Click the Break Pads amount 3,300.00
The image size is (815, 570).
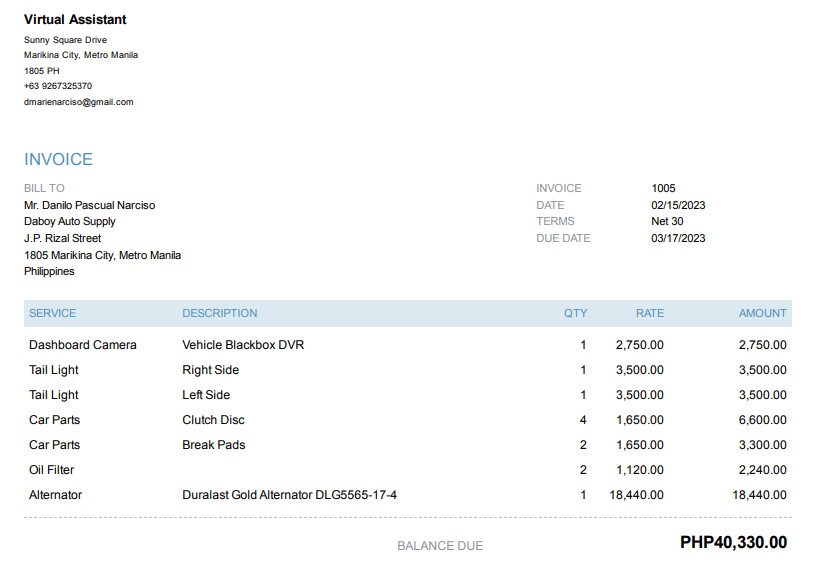point(763,445)
